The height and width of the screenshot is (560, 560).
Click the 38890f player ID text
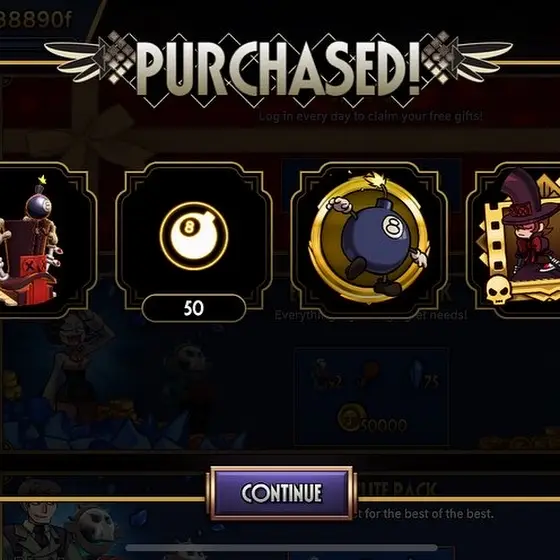pyautogui.click(x=35, y=19)
